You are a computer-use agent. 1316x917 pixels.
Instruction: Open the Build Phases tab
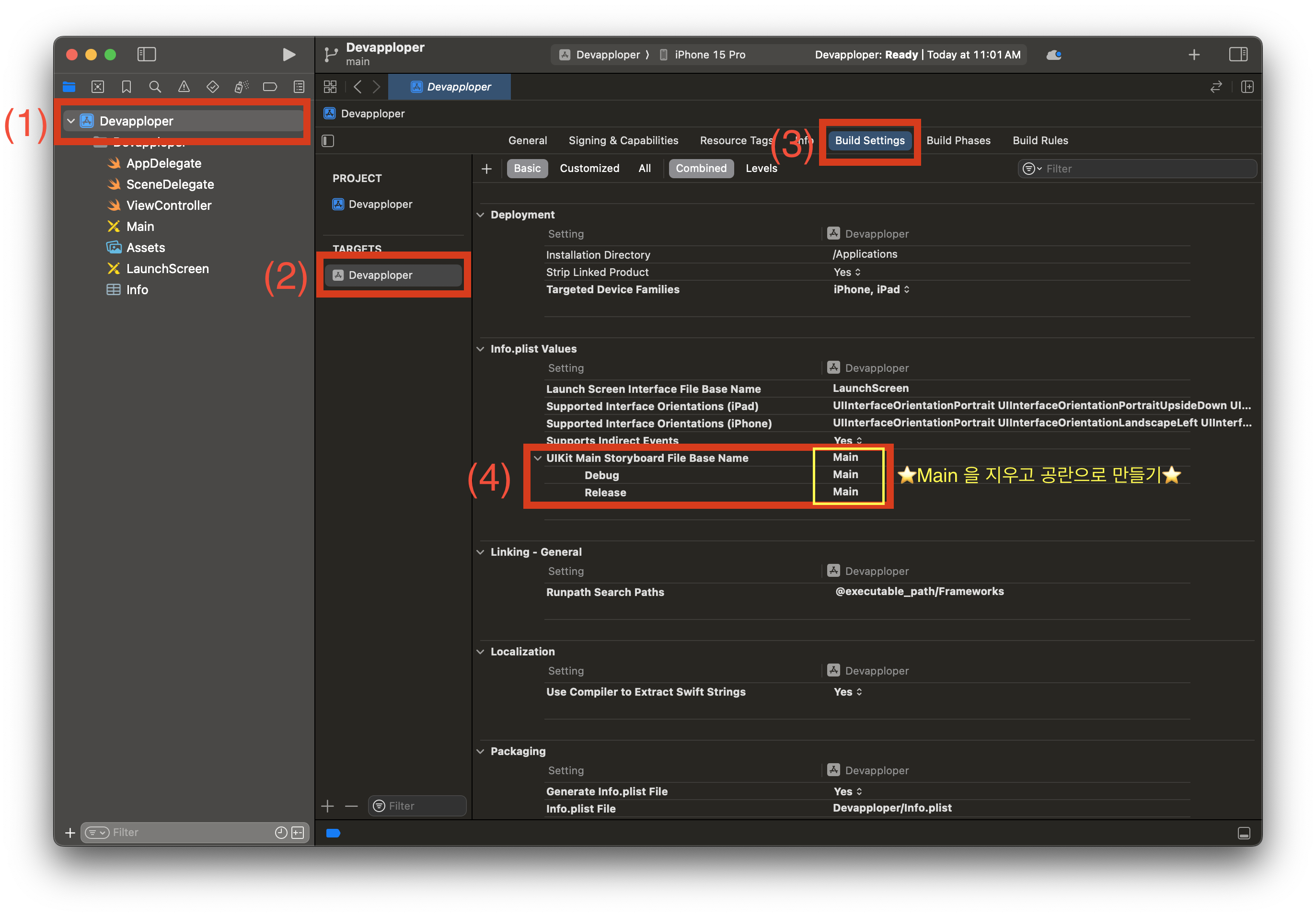958,140
